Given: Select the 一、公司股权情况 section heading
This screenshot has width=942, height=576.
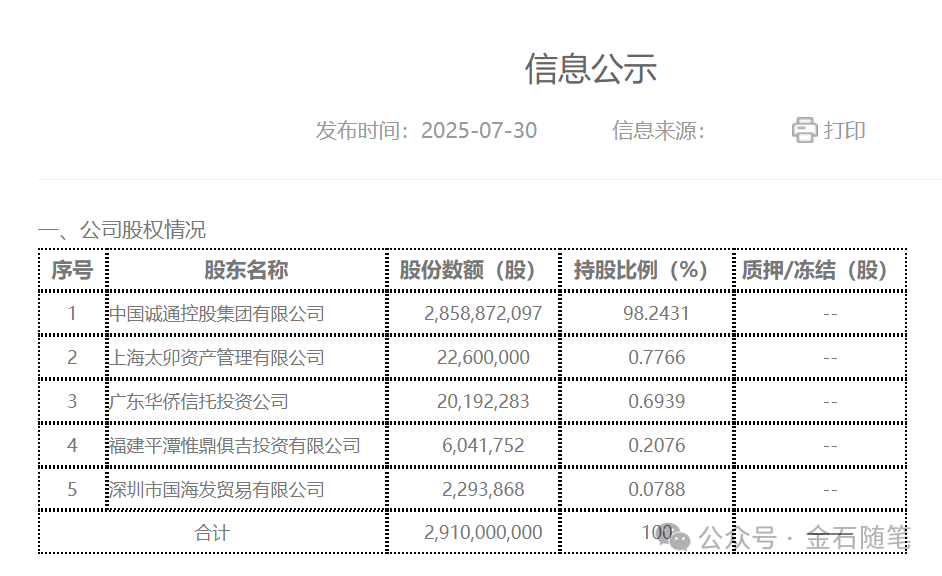Looking at the screenshot, I should point(122,229).
